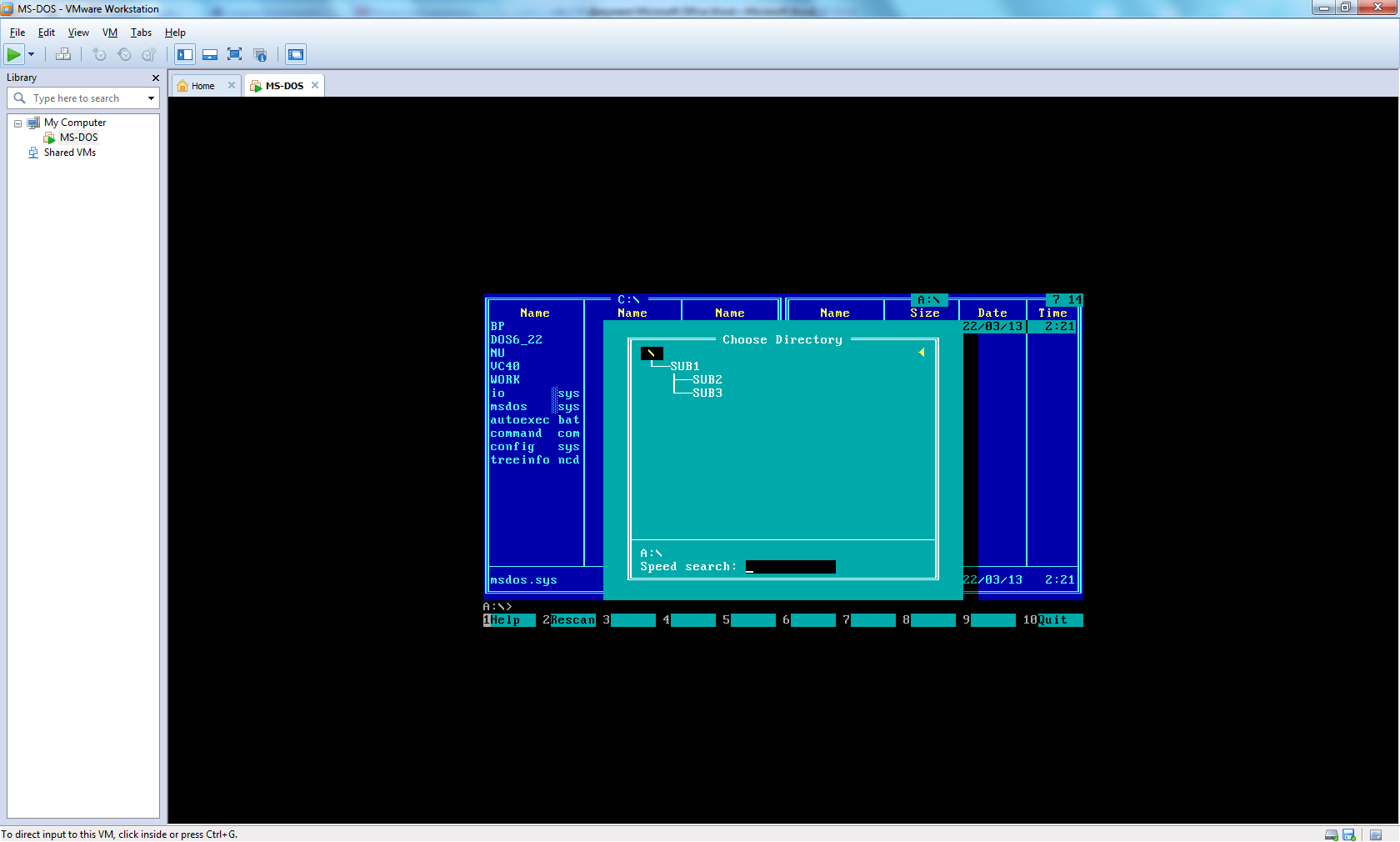The width and height of the screenshot is (1400, 842).
Task: Collapse the My Computer tree node
Action: [17, 123]
